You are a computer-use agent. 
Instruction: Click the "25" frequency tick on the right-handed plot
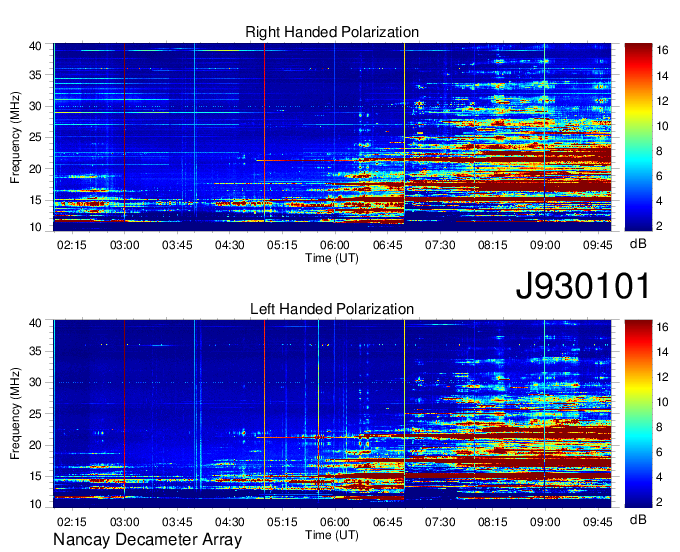click(x=36, y=137)
